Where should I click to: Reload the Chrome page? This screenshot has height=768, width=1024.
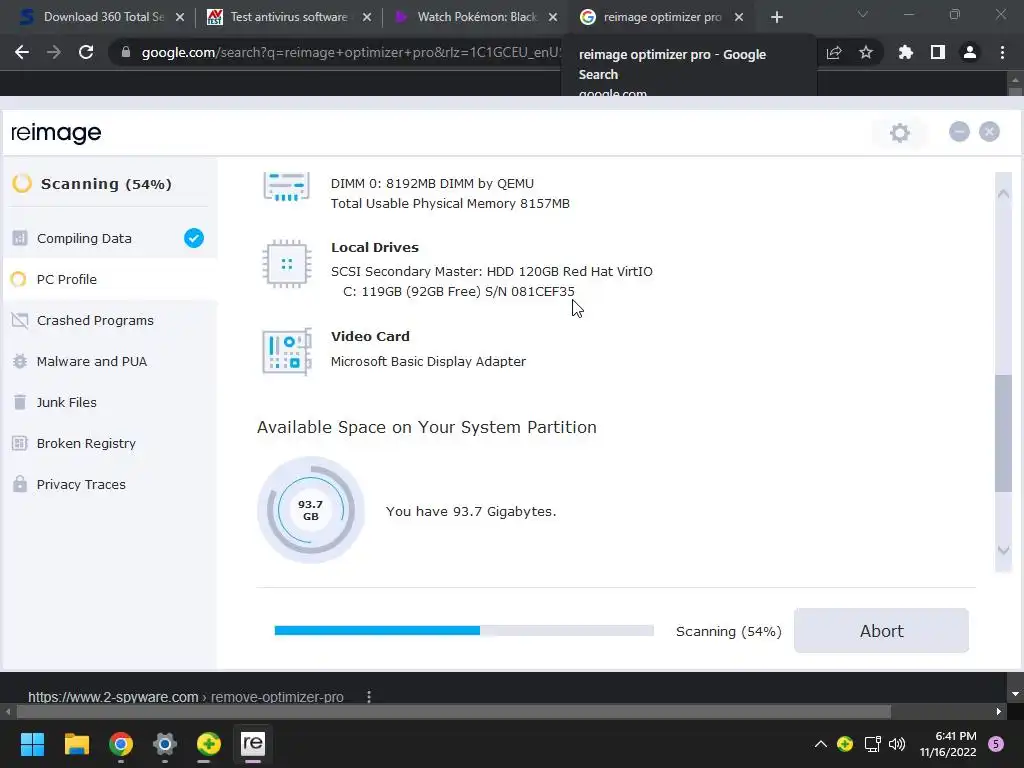(x=86, y=52)
